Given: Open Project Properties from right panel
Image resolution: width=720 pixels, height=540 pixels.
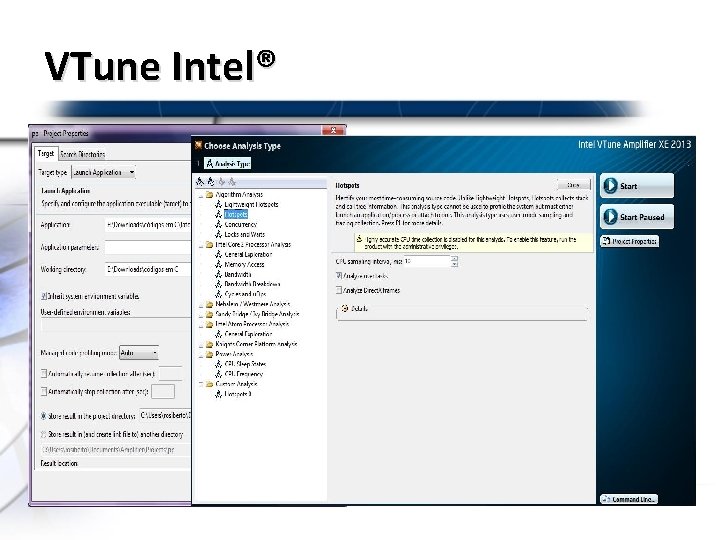Looking at the screenshot, I should tap(630, 241).
